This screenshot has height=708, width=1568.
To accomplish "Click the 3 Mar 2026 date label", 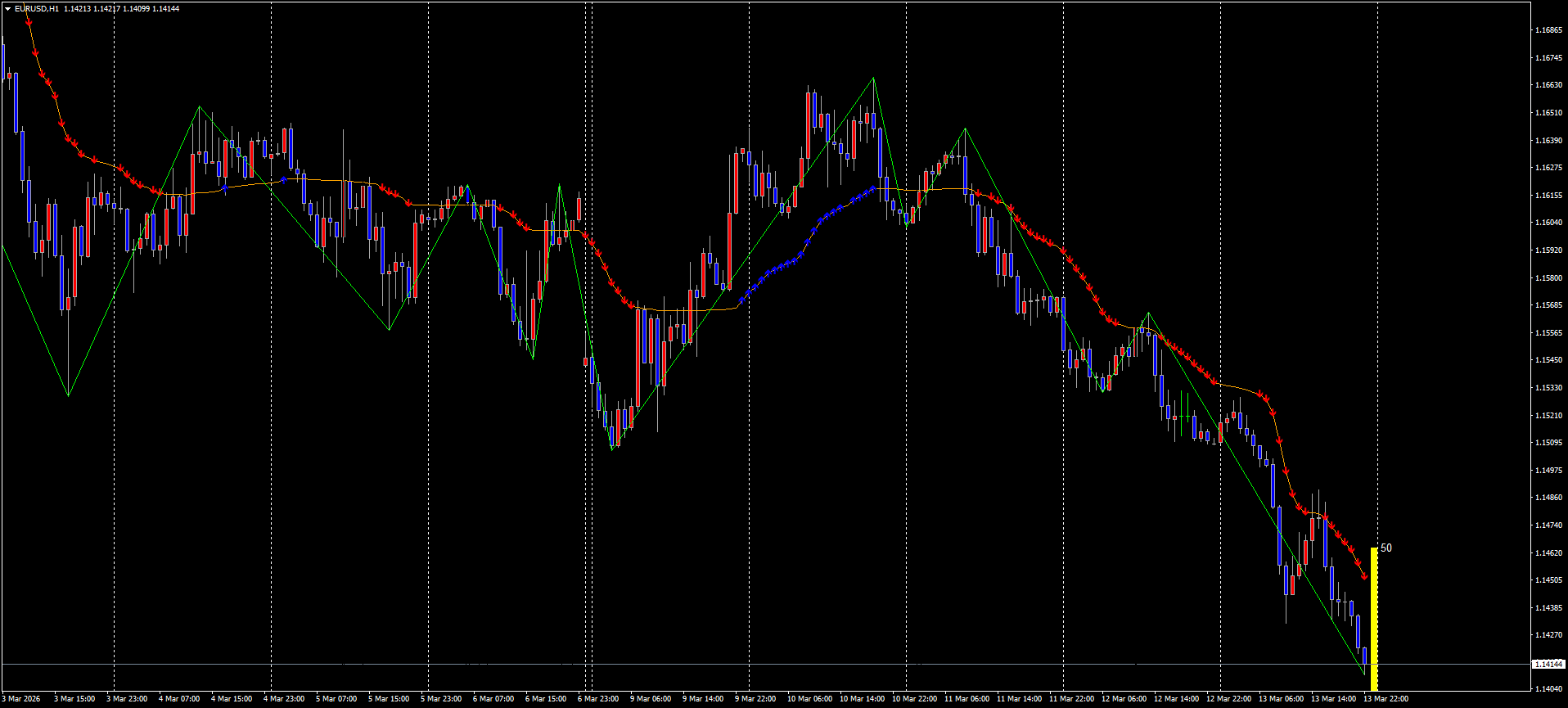I will tap(20, 699).
